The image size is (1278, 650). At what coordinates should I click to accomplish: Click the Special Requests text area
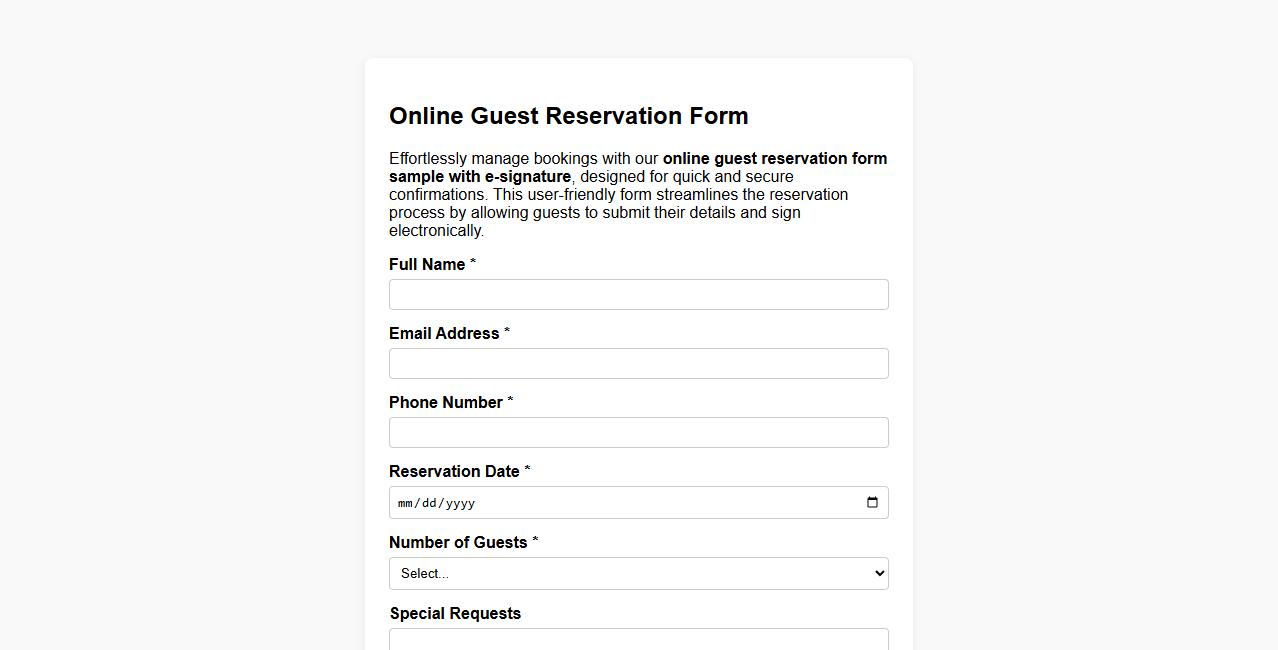[x=639, y=640]
